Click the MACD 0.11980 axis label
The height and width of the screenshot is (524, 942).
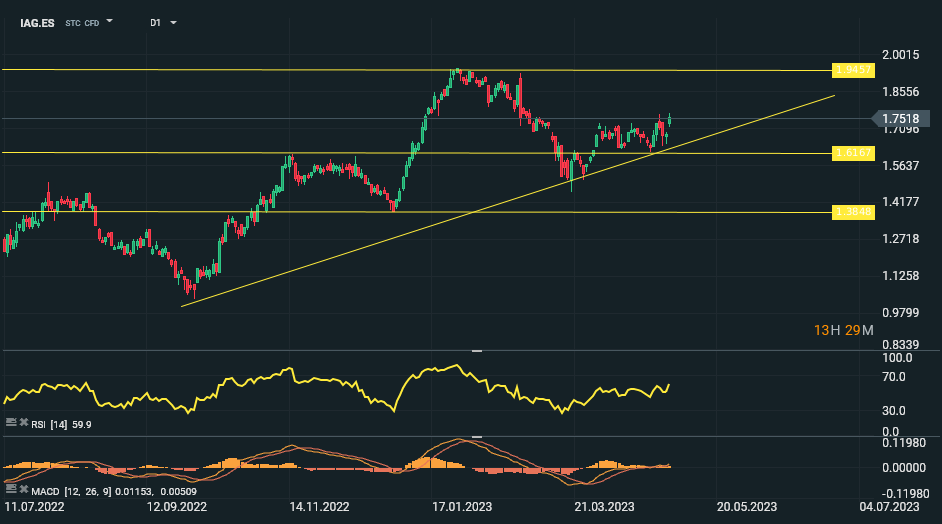(x=904, y=443)
